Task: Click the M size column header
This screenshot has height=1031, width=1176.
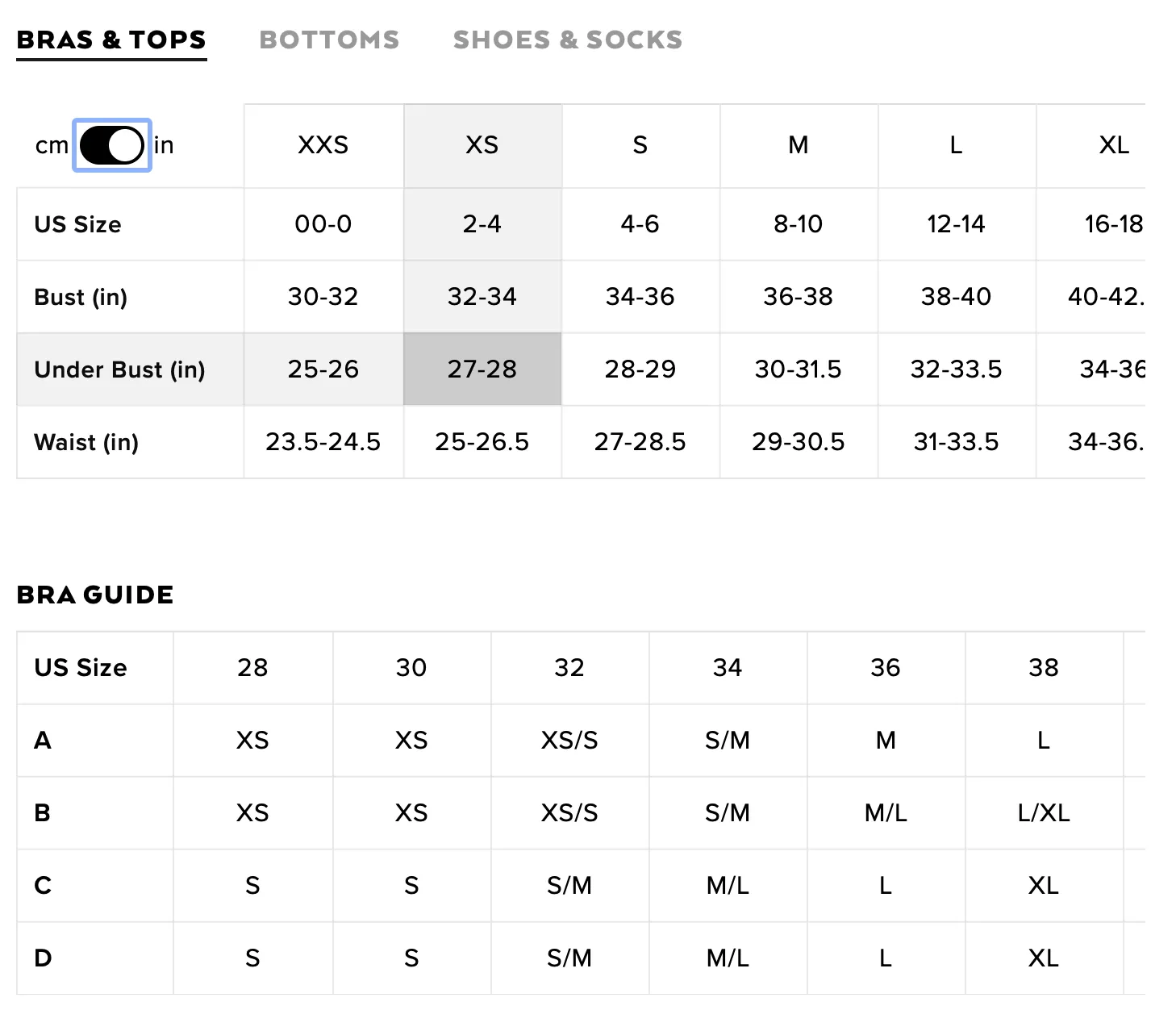Action: (799, 146)
